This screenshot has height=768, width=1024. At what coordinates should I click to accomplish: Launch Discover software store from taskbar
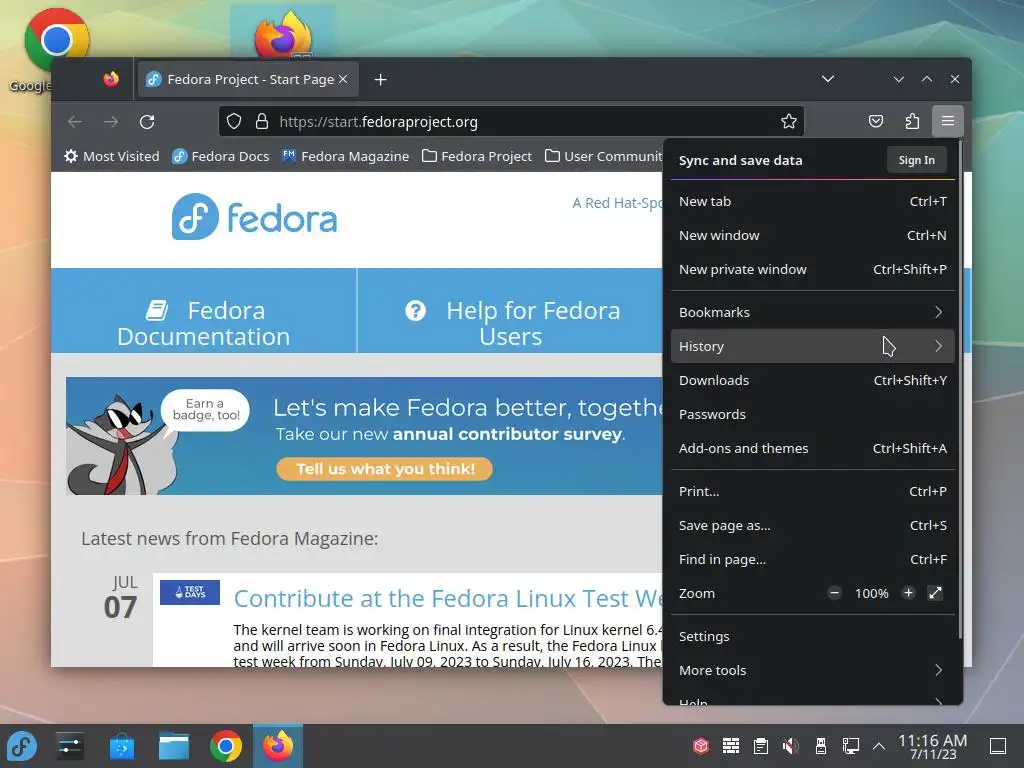coord(121,746)
